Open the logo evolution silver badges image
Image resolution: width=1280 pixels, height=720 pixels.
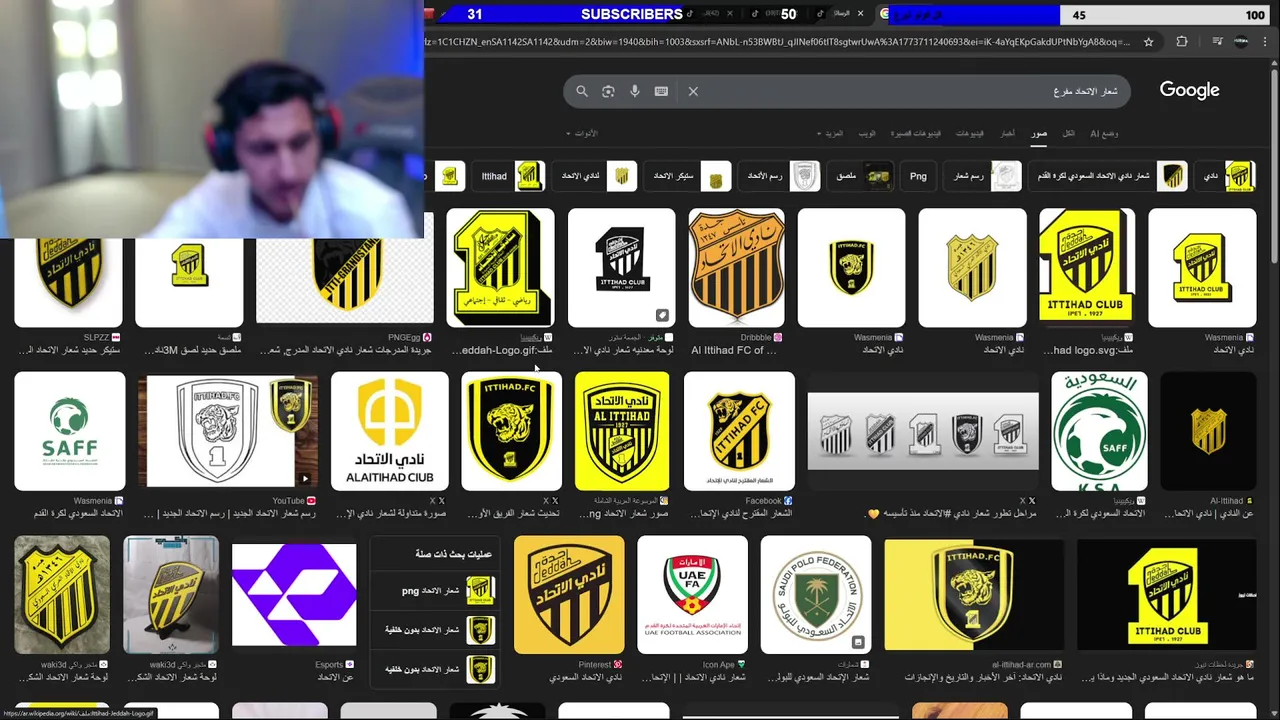pyautogui.click(x=923, y=431)
